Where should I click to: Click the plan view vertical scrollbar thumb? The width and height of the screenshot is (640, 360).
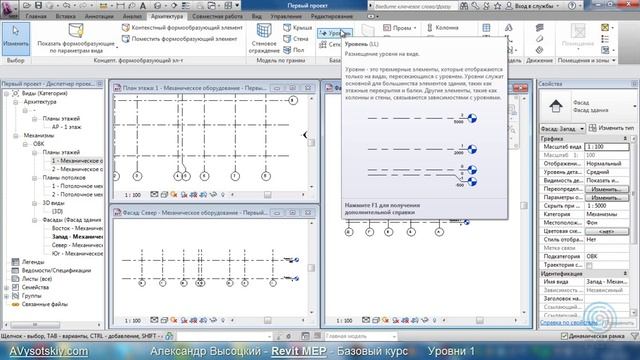pos(311,142)
